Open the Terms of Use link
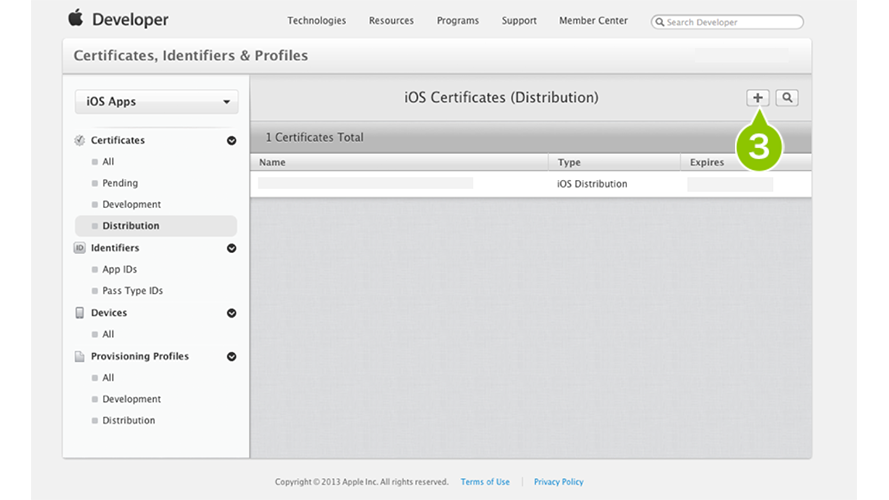The image size is (889, 500). point(485,482)
